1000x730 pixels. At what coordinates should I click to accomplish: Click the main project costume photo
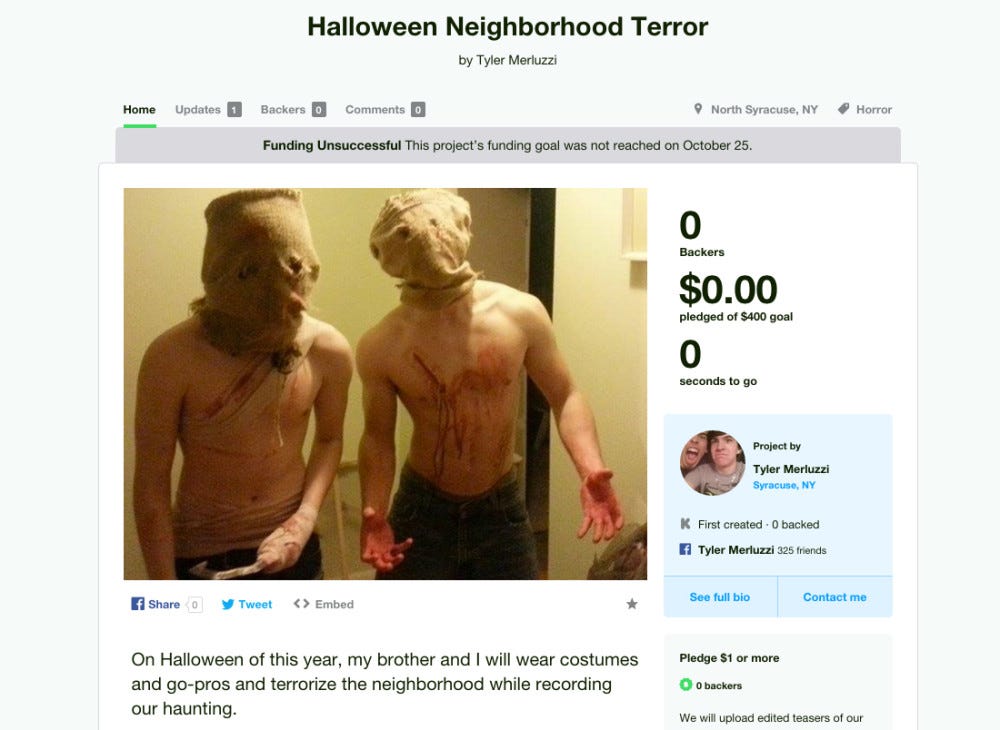385,384
